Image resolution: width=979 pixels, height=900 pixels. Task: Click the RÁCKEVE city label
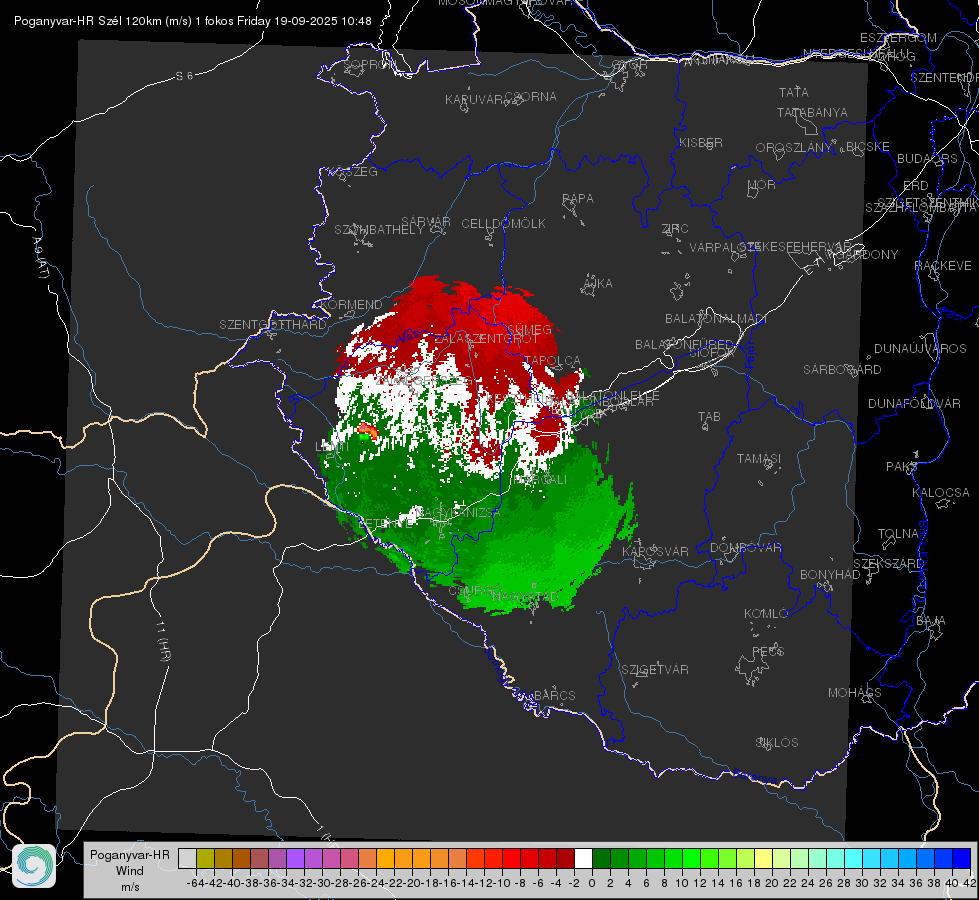point(943,266)
